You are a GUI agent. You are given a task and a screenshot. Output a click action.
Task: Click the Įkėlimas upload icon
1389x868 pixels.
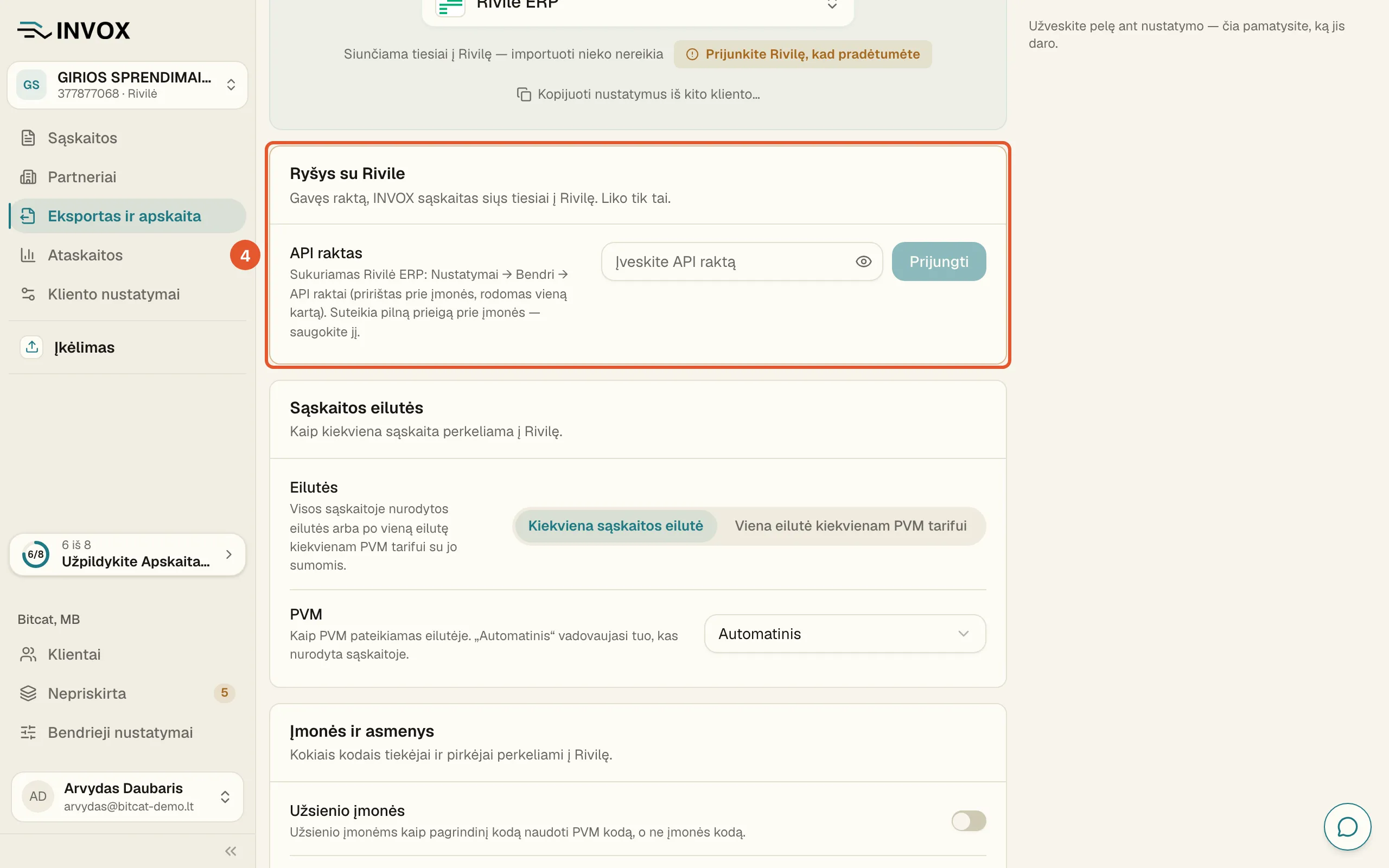coord(31,347)
